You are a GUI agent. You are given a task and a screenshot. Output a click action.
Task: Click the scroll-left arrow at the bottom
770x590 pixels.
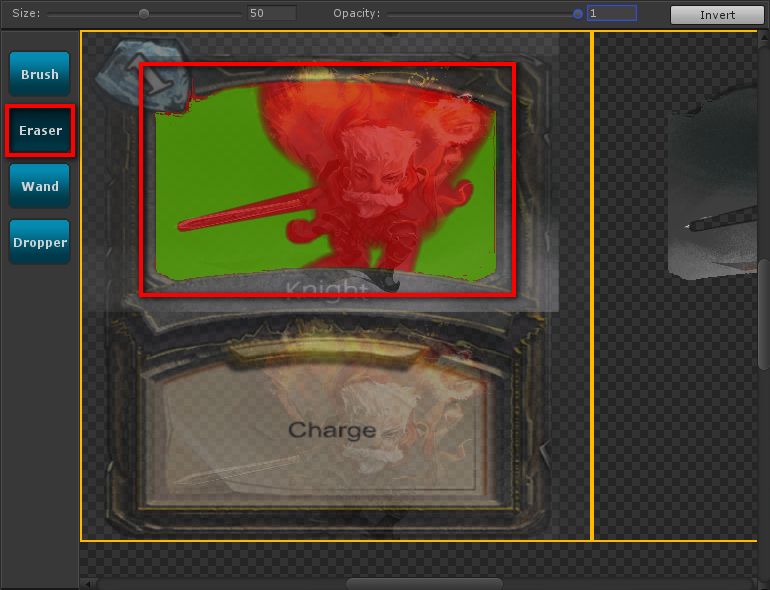87,584
